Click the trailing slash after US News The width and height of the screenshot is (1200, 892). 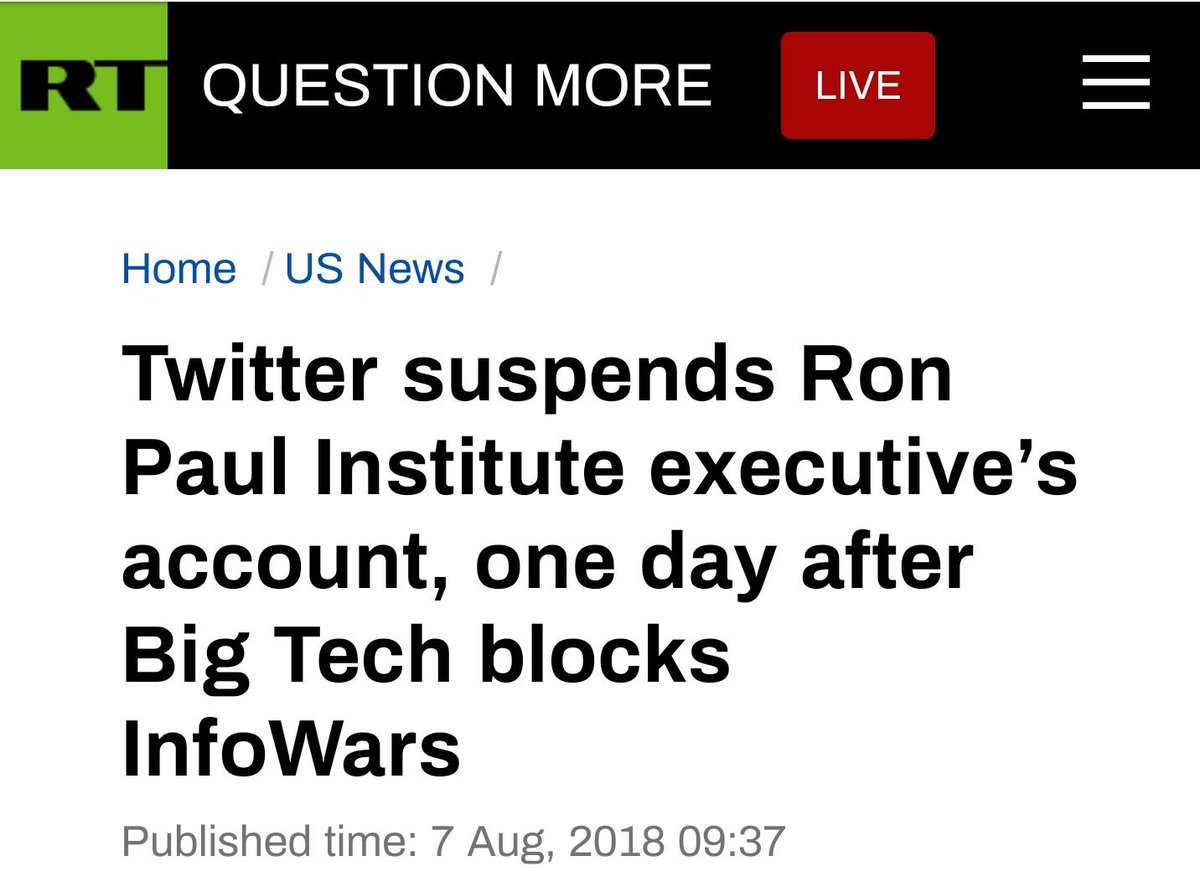[494, 269]
